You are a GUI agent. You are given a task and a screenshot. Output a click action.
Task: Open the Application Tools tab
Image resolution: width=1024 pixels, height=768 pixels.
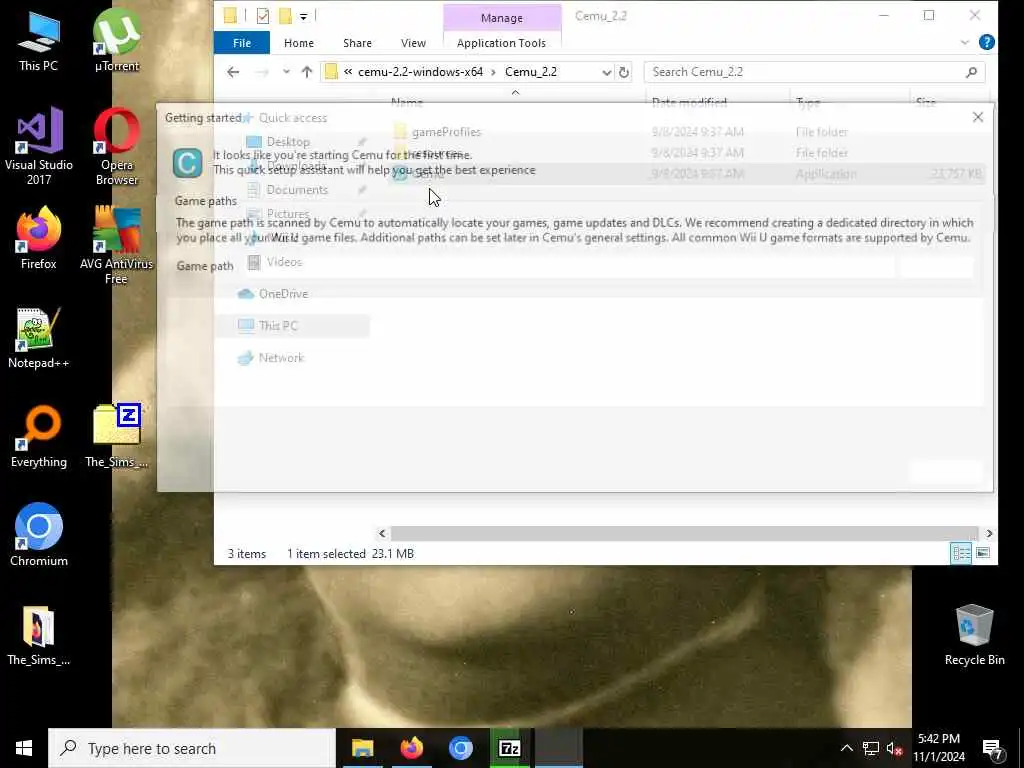click(501, 42)
